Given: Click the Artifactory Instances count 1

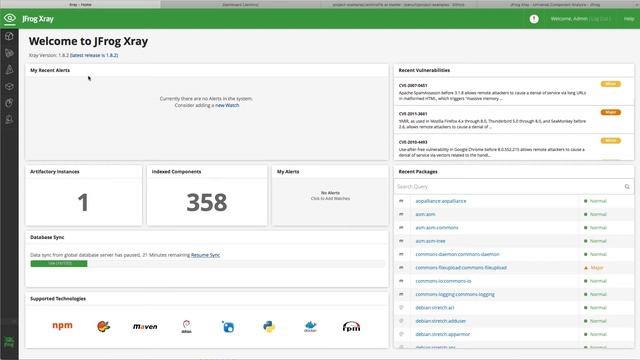Looking at the screenshot, I should coord(83,202).
